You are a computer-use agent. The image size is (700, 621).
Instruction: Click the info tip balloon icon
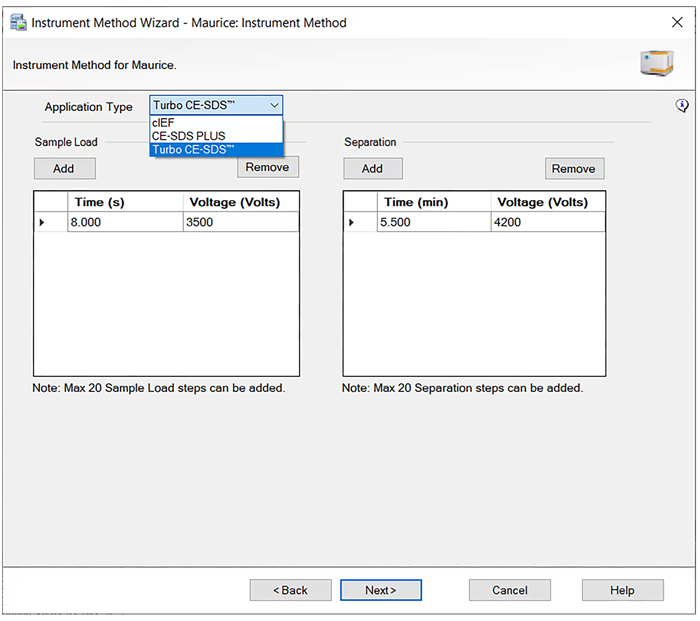682,106
